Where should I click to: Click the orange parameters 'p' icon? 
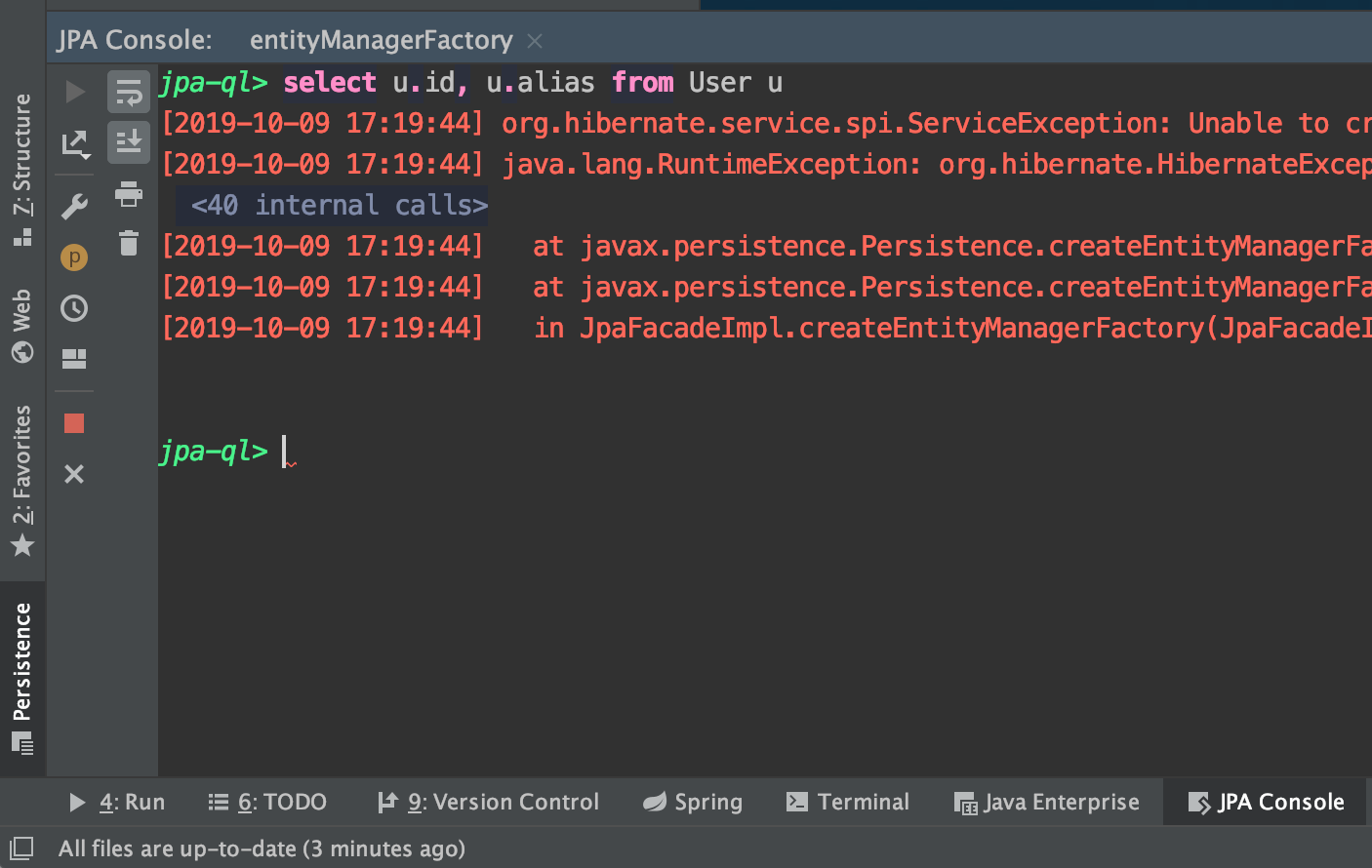coord(74,257)
